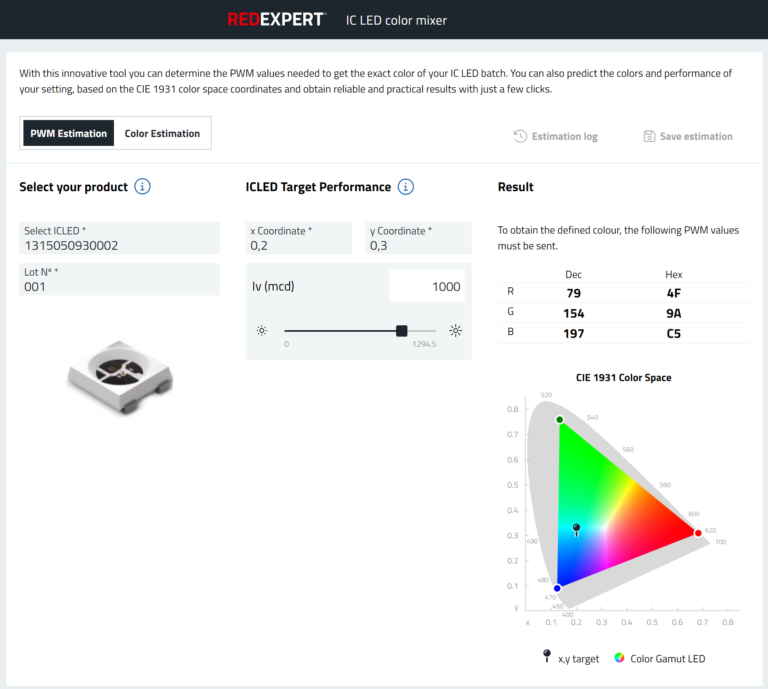Click the dim brightness sun icon
The width and height of the screenshot is (768, 689).
pyautogui.click(x=262, y=331)
